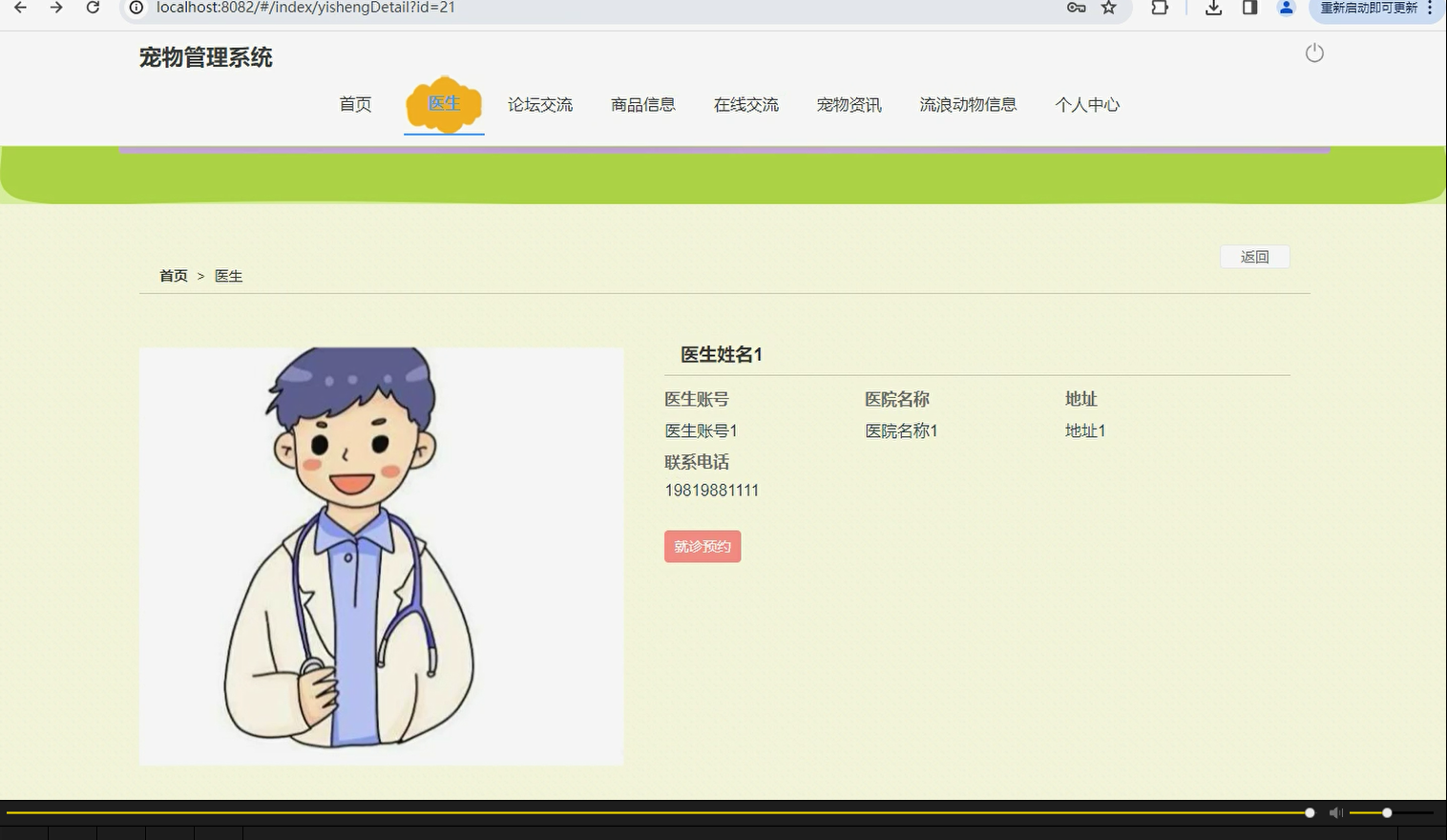Image resolution: width=1447 pixels, height=840 pixels.
Task: Toggle the browser side panel
Action: (1249, 8)
